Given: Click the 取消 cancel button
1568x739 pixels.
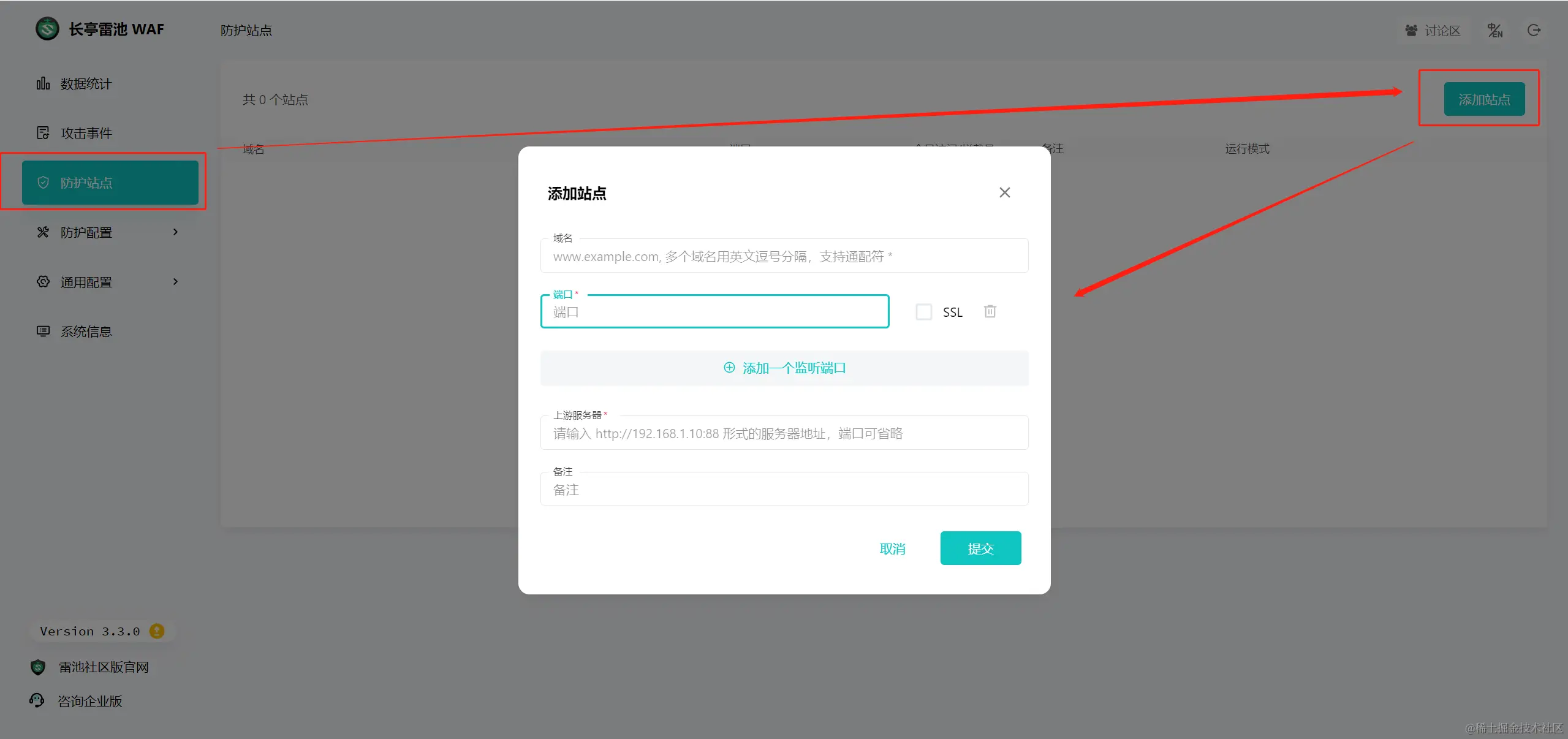Looking at the screenshot, I should 892,548.
